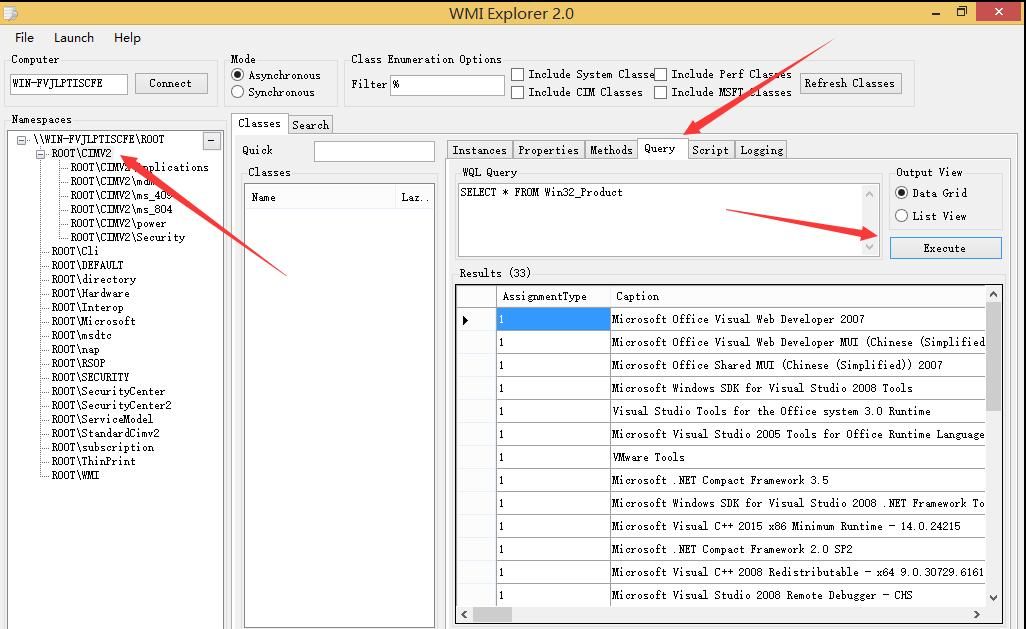Screen dimensions: 1026x629
Task: Click the Computer name input field
Action: click(x=69, y=84)
